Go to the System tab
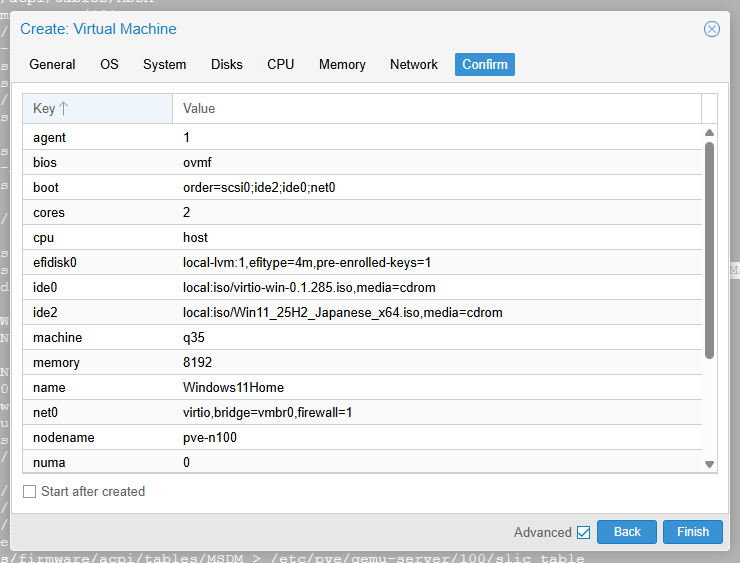This screenshot has height=563, width=740. [x=164, y=64]
